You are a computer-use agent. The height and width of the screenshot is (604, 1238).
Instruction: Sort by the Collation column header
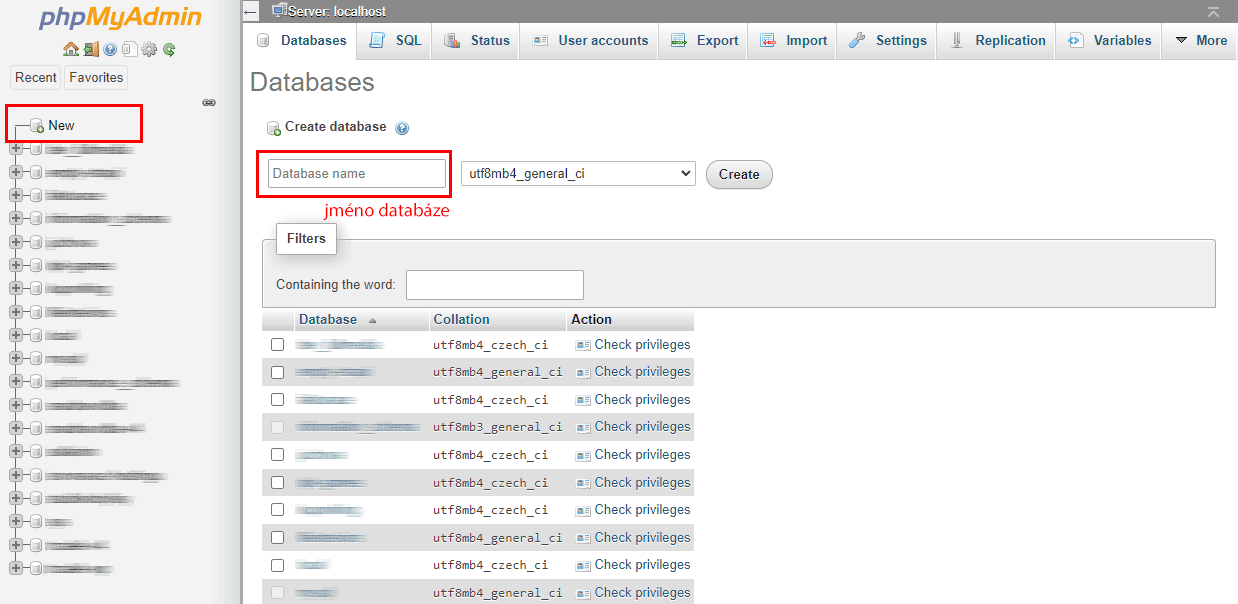[x=461, y=319]
